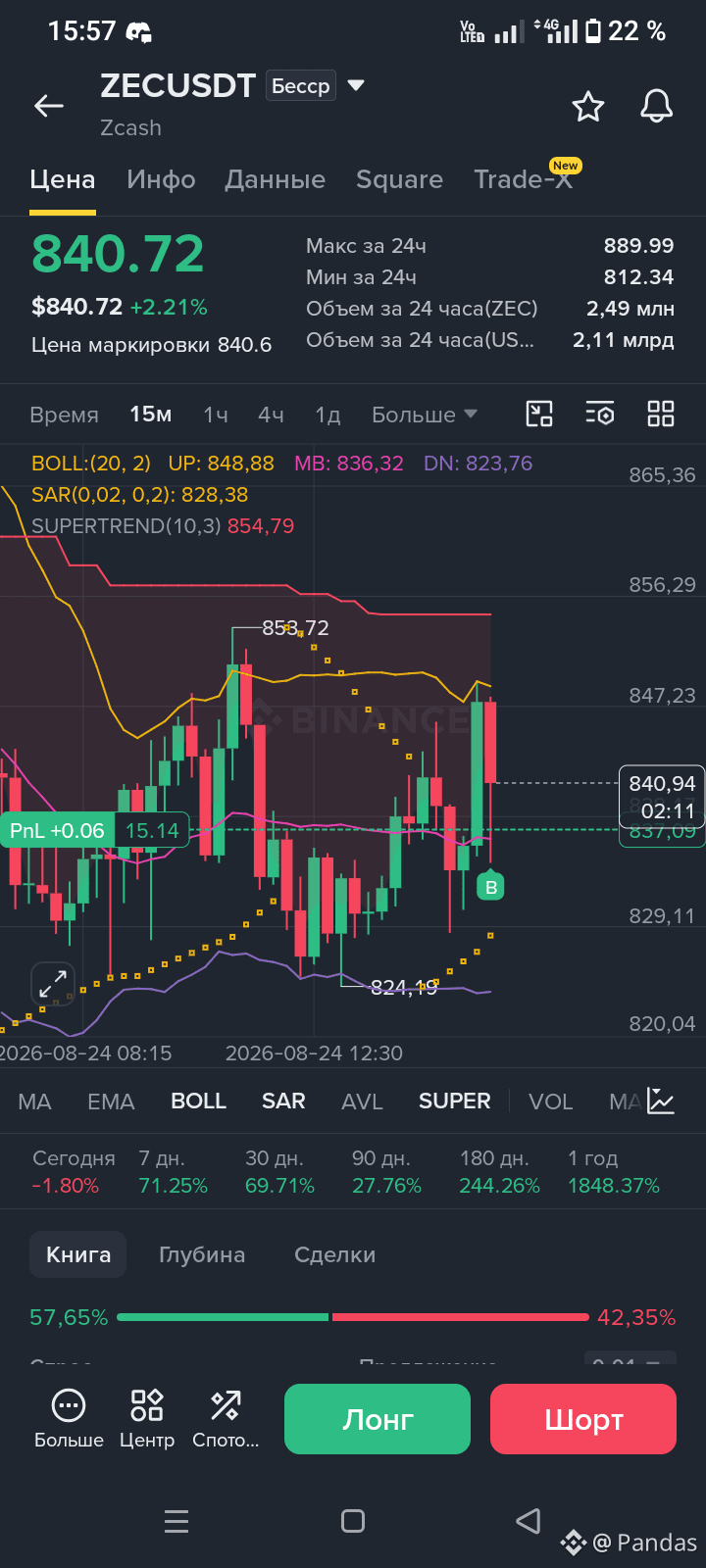Tap the 15.14 position size tag
Viewport: 706px width, 1568px height.
pyautogui.click(x=152, y=831)
